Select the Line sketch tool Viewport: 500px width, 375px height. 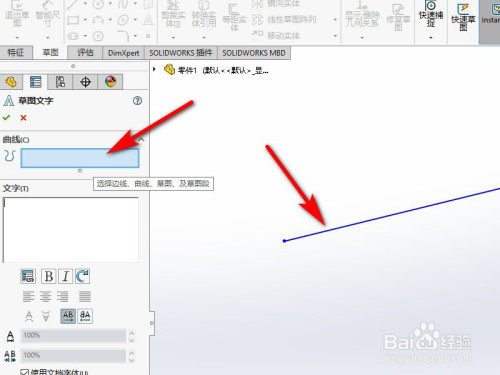click(73, 4)
